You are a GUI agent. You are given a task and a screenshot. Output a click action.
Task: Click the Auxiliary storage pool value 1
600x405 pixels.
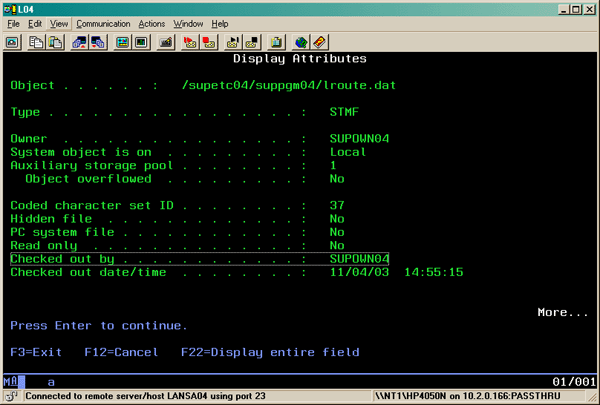tap(333, 165)
